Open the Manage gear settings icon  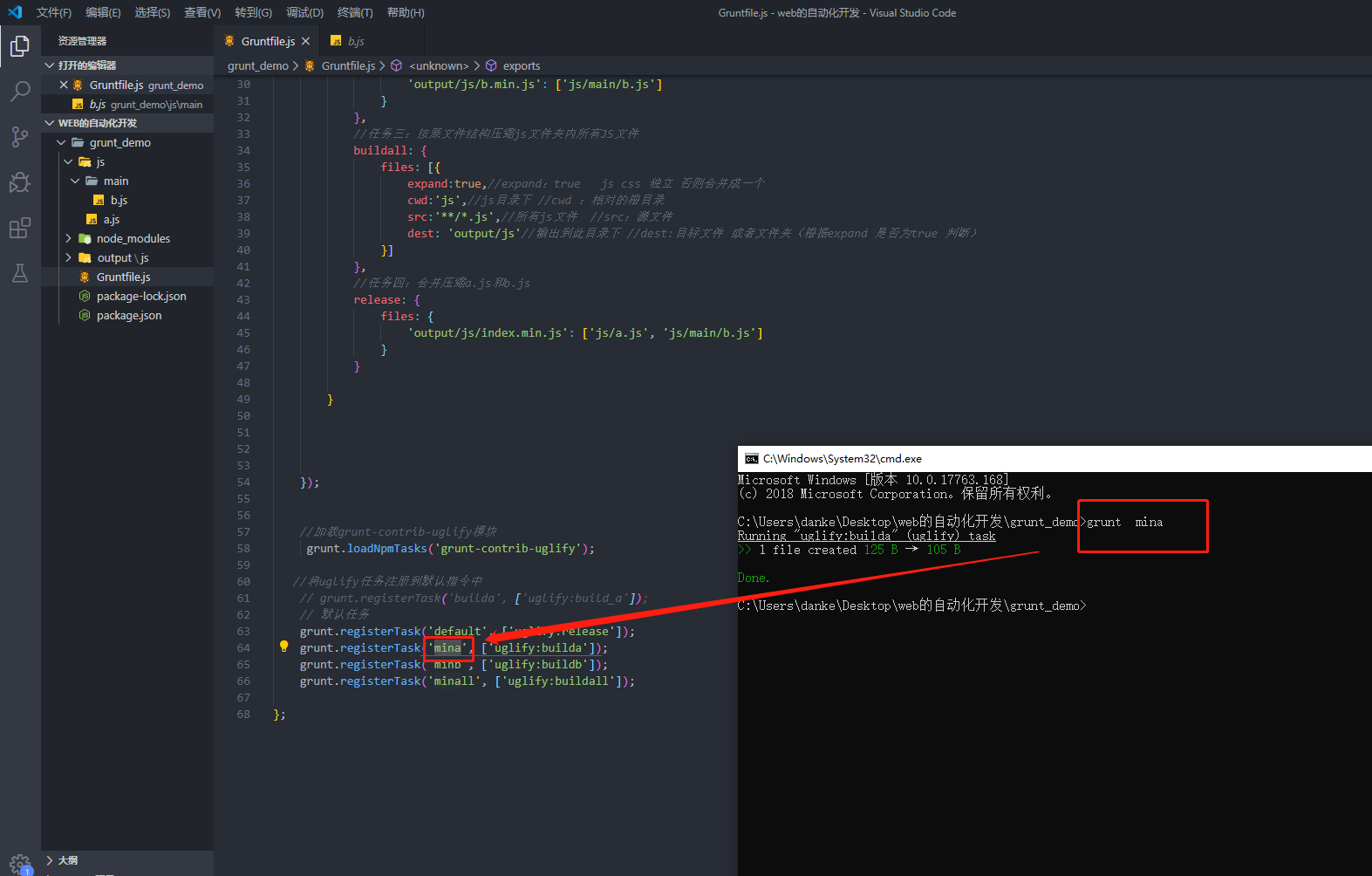click(20, 863)
